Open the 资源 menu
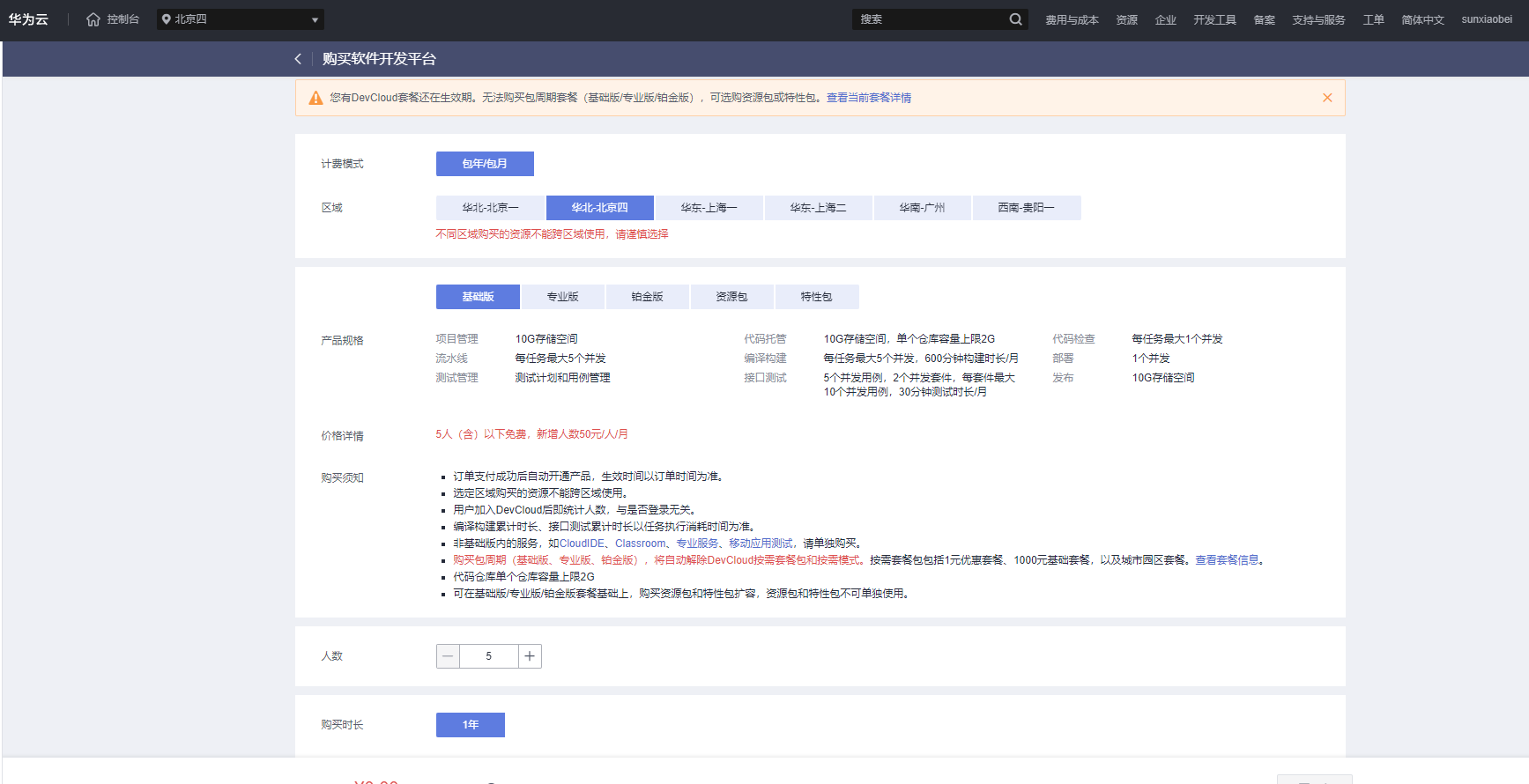 (x=1126, y=19)
